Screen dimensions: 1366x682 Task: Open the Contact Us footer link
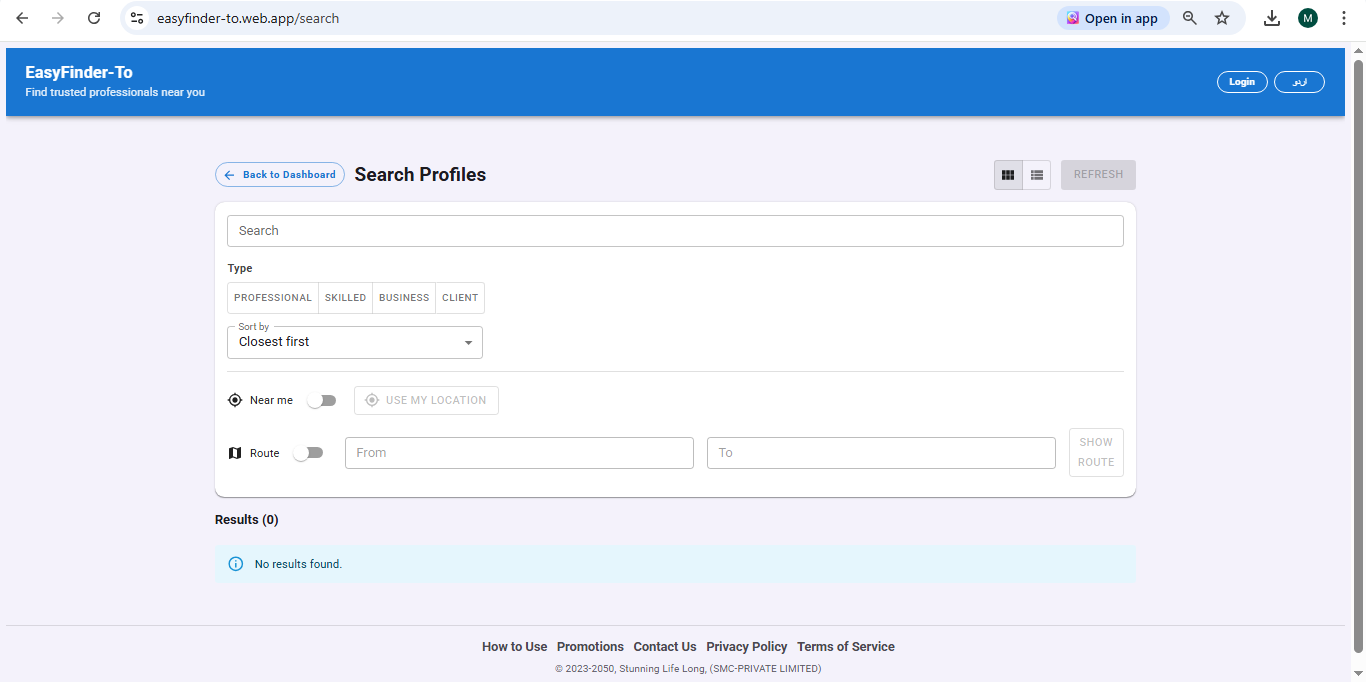click(665, 647)
